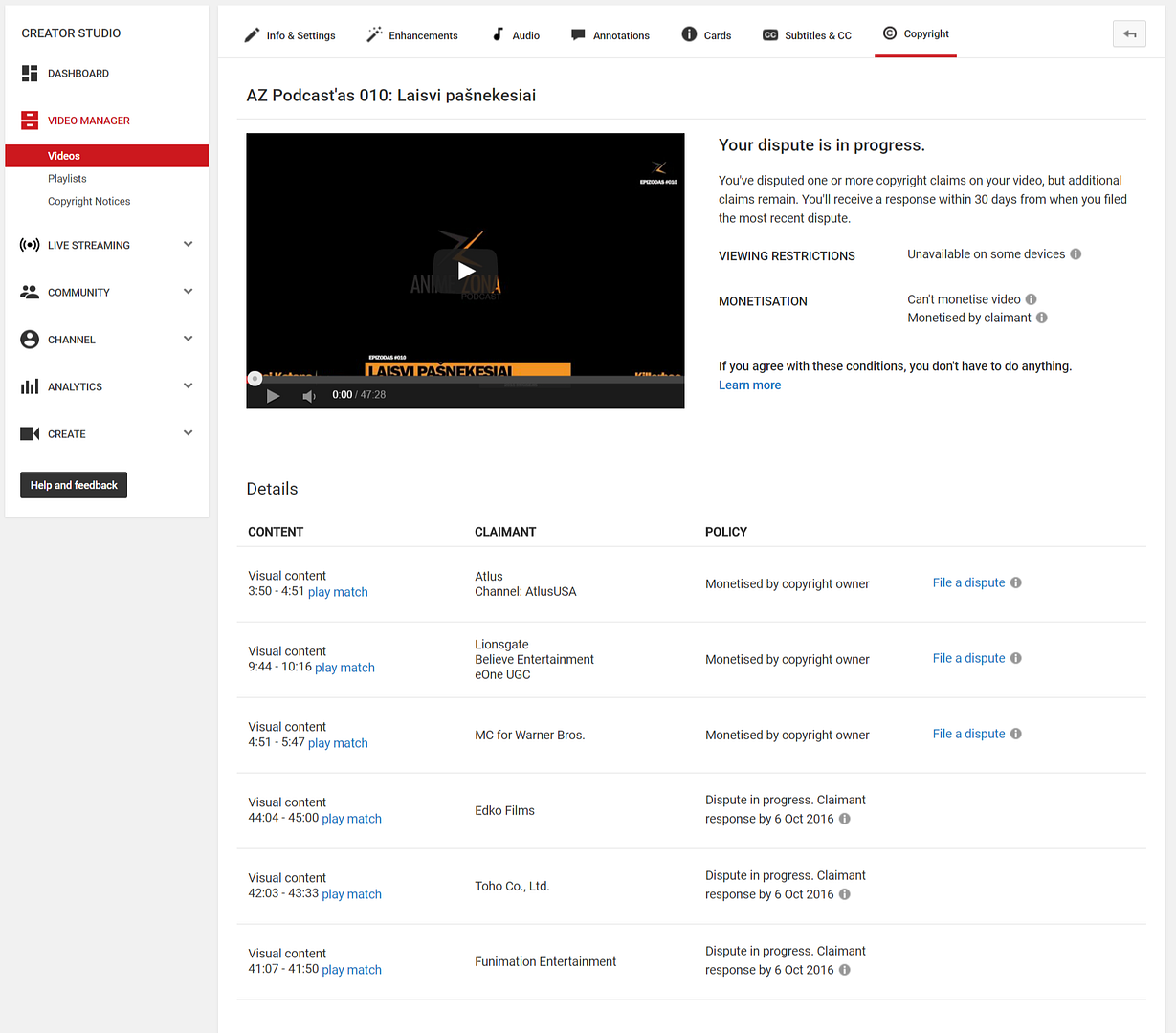Click the large play button on video
Screen dimensions: 1176x1033
465,271
